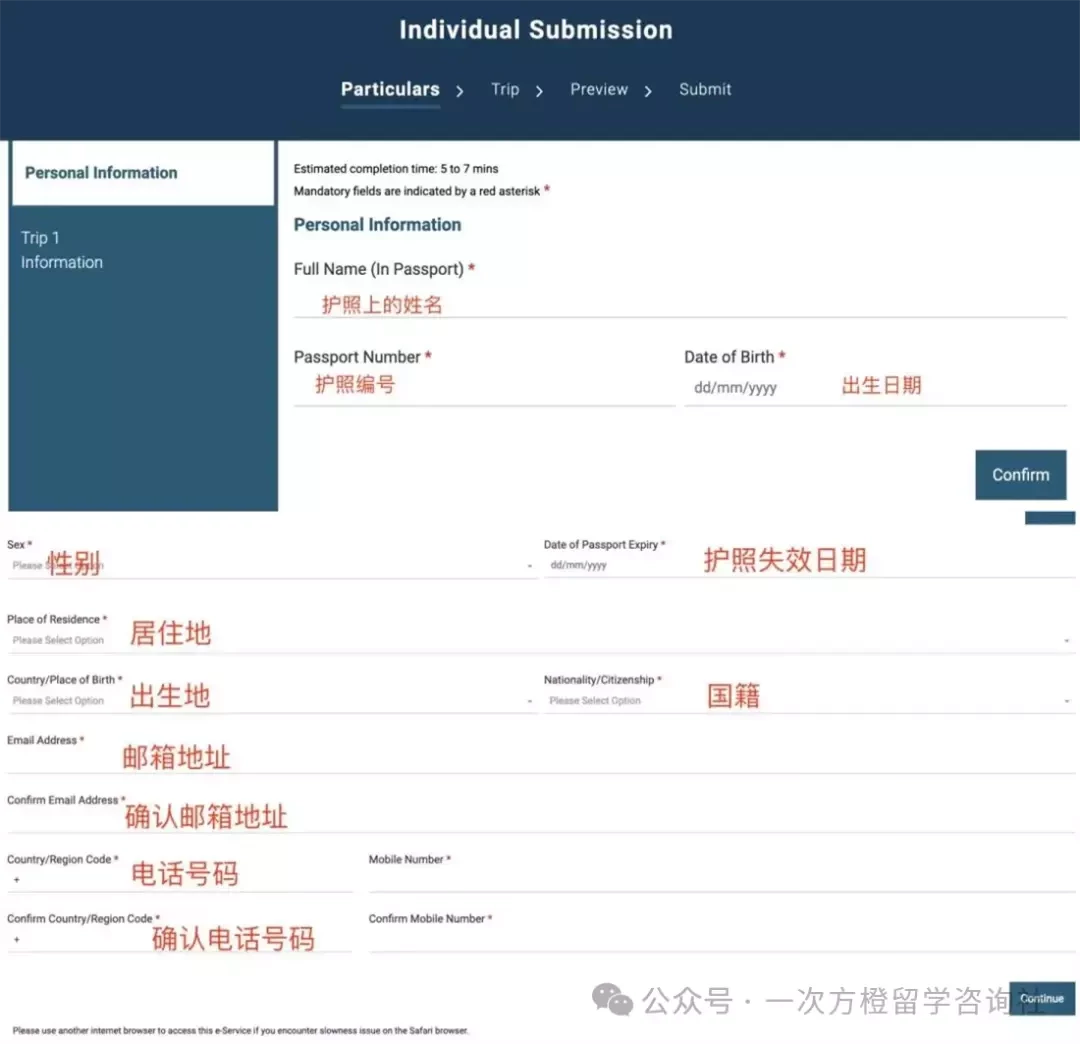The image size is (1080, 1044).
Task: Click Date of Passport Expiry field
Action: (x=809, y=565)
